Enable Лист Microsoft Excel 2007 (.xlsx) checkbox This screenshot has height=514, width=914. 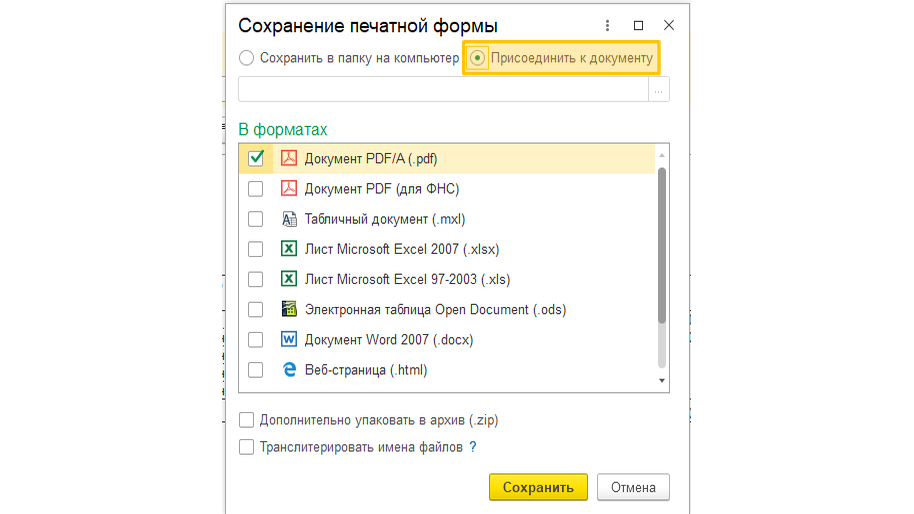click(255, 249)
